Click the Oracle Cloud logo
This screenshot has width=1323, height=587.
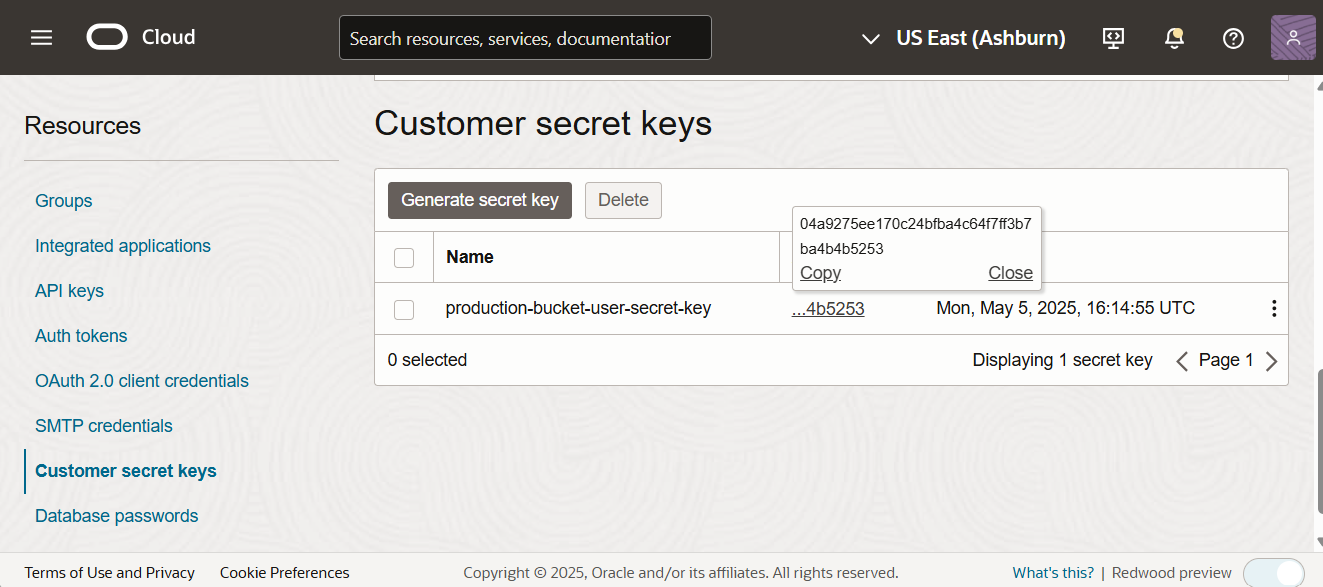[x=141, y=38]
